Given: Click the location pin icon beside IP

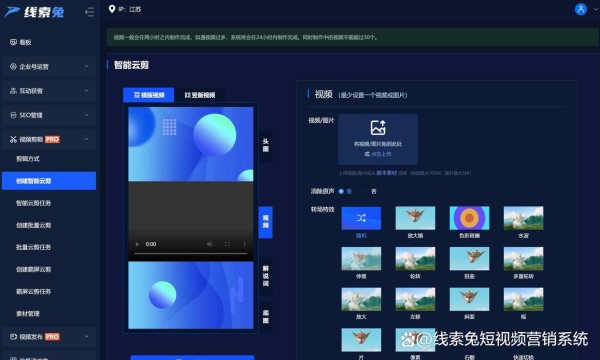Looking at the screenshot, I should click(x=112, y=9).
